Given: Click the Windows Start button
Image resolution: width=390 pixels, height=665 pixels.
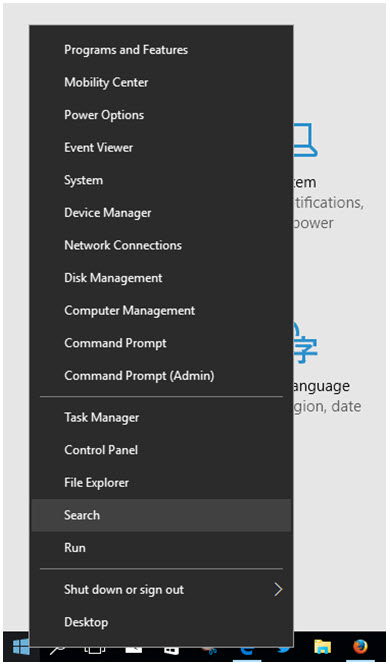Looking at the screenshot, I should 21,647.
